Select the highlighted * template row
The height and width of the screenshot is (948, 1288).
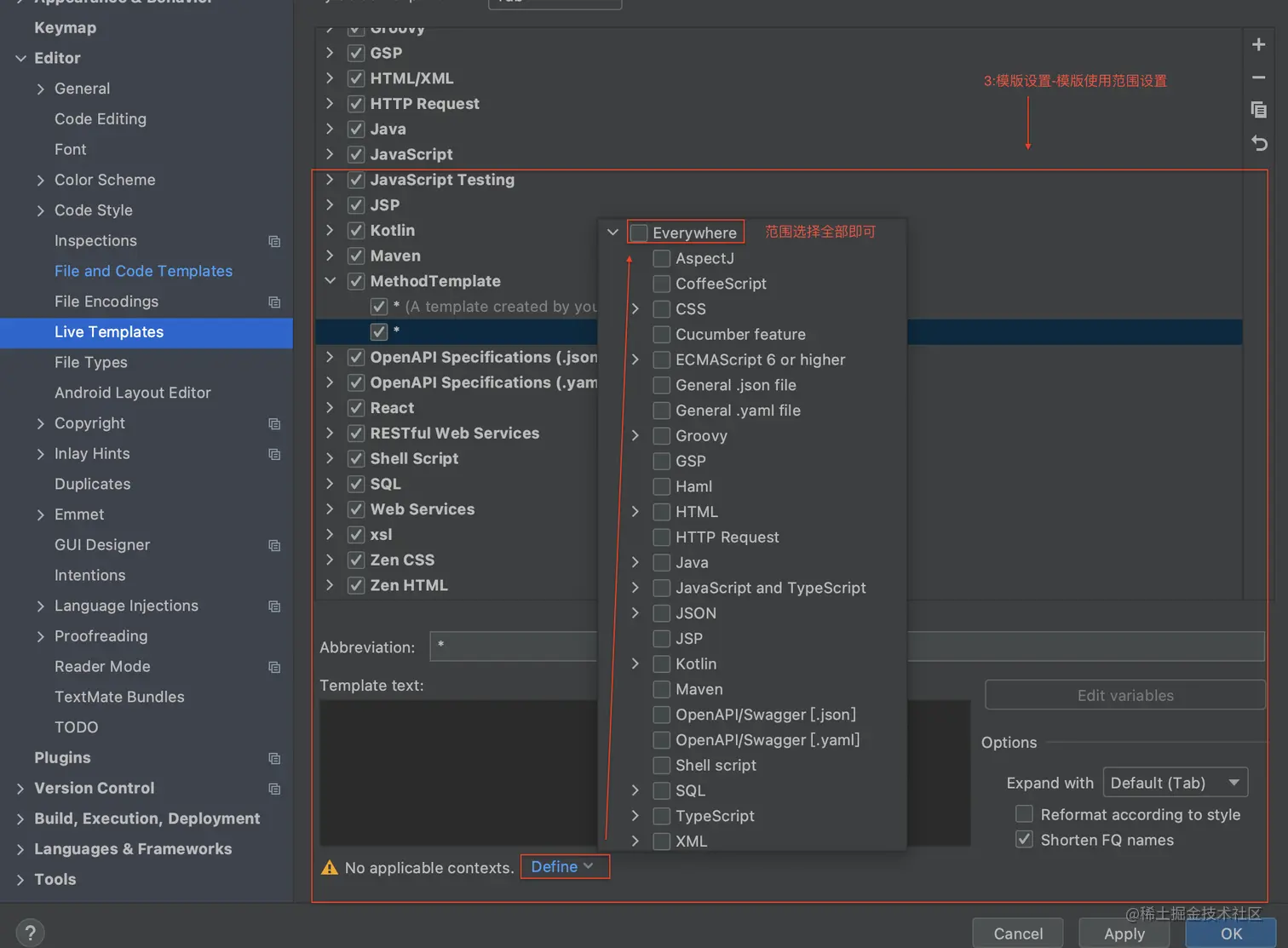(x=779, y=331)
